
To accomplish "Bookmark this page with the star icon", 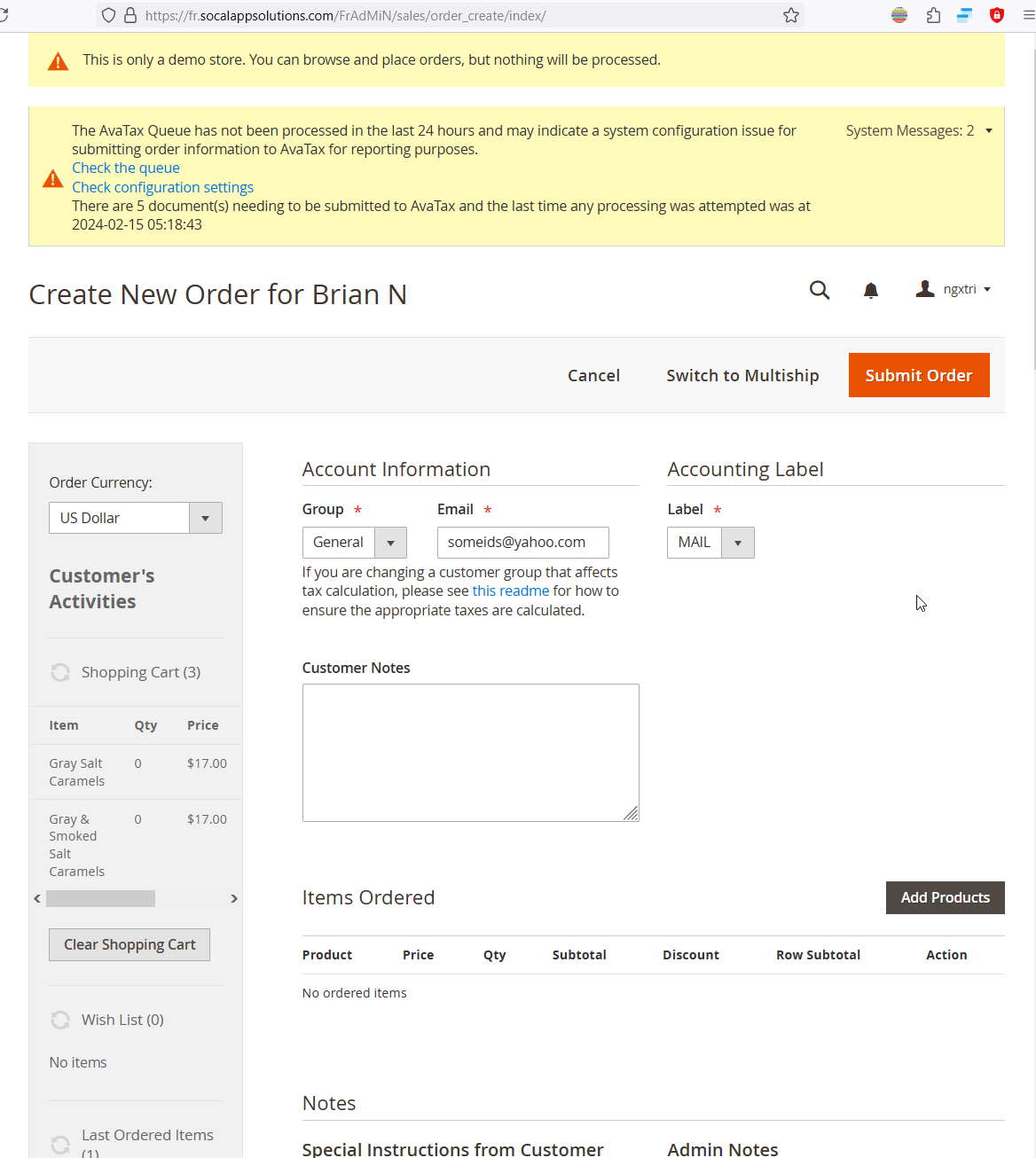I will [x=791, y=15].
